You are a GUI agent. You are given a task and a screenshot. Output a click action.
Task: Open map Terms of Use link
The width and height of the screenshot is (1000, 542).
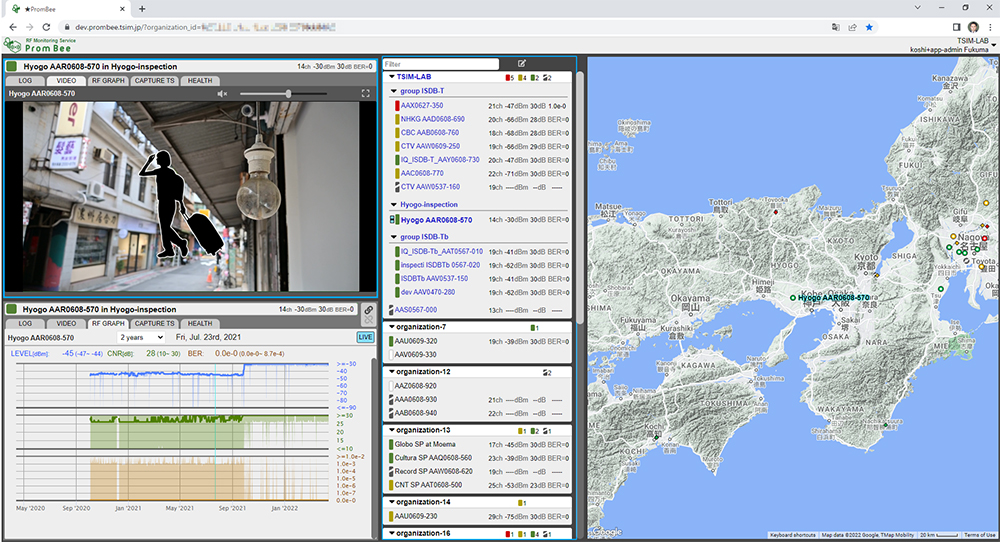click(980, 535)
